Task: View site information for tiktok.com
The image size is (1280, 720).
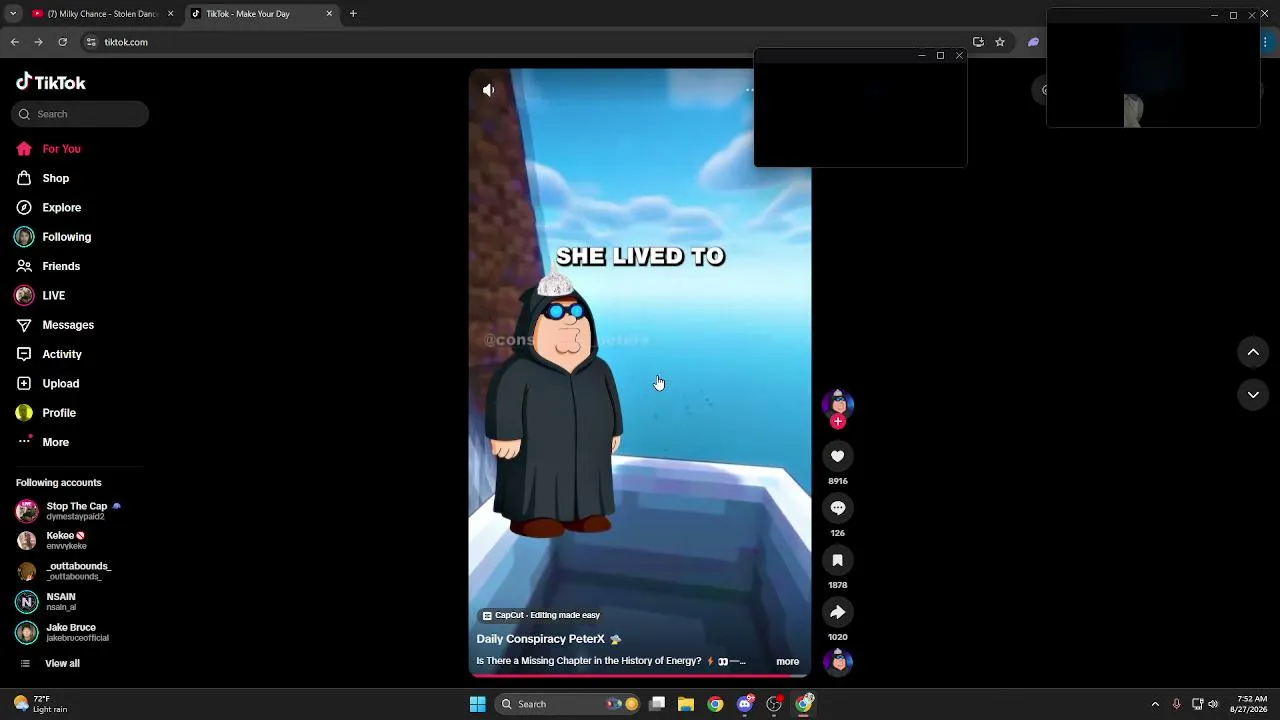Action: 91,42
